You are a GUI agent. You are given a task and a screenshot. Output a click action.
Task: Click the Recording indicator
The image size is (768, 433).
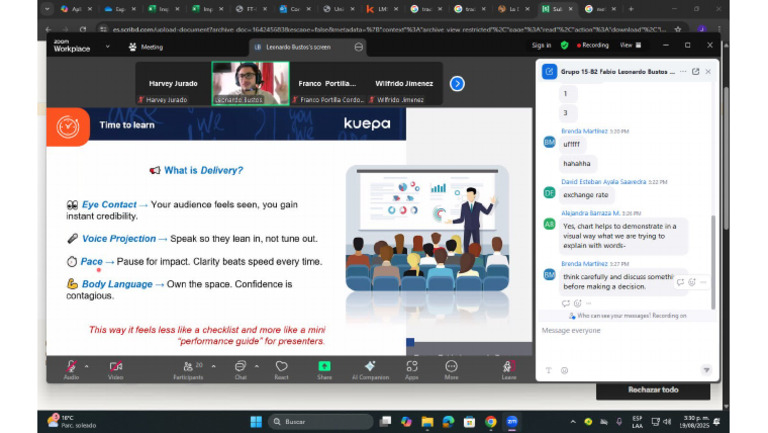593,45
